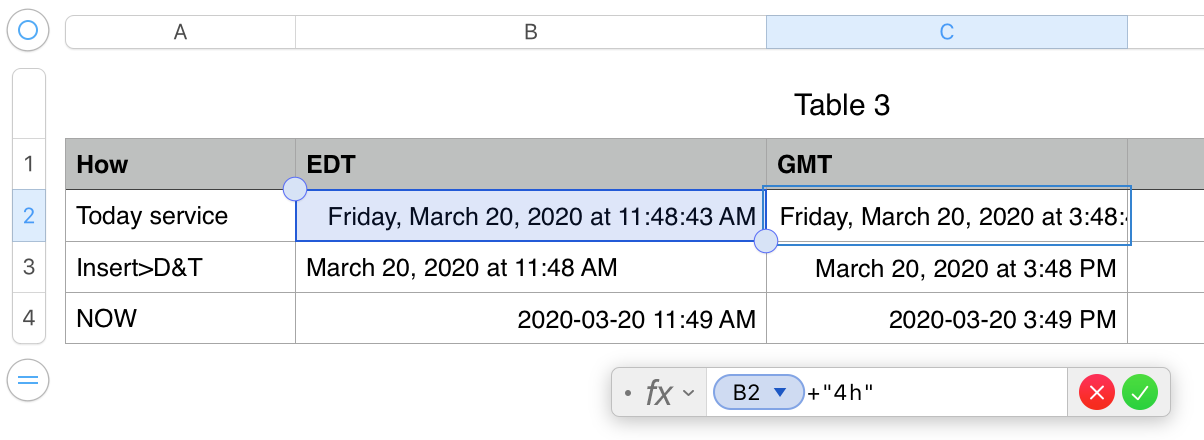Click the table select circle handle top-left
Viewport: 1204px width, 440px height.
(x=28, y=31)
